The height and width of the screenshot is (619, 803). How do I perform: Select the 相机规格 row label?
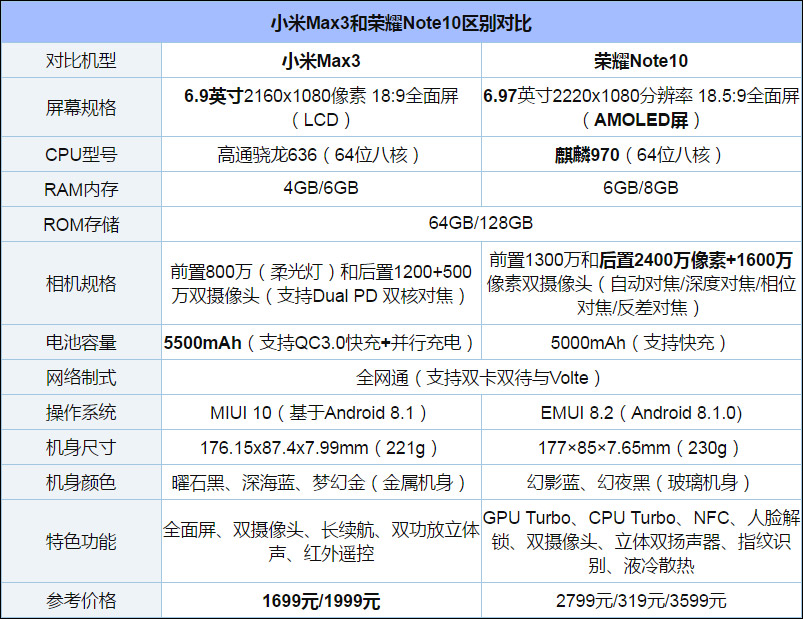81,284
